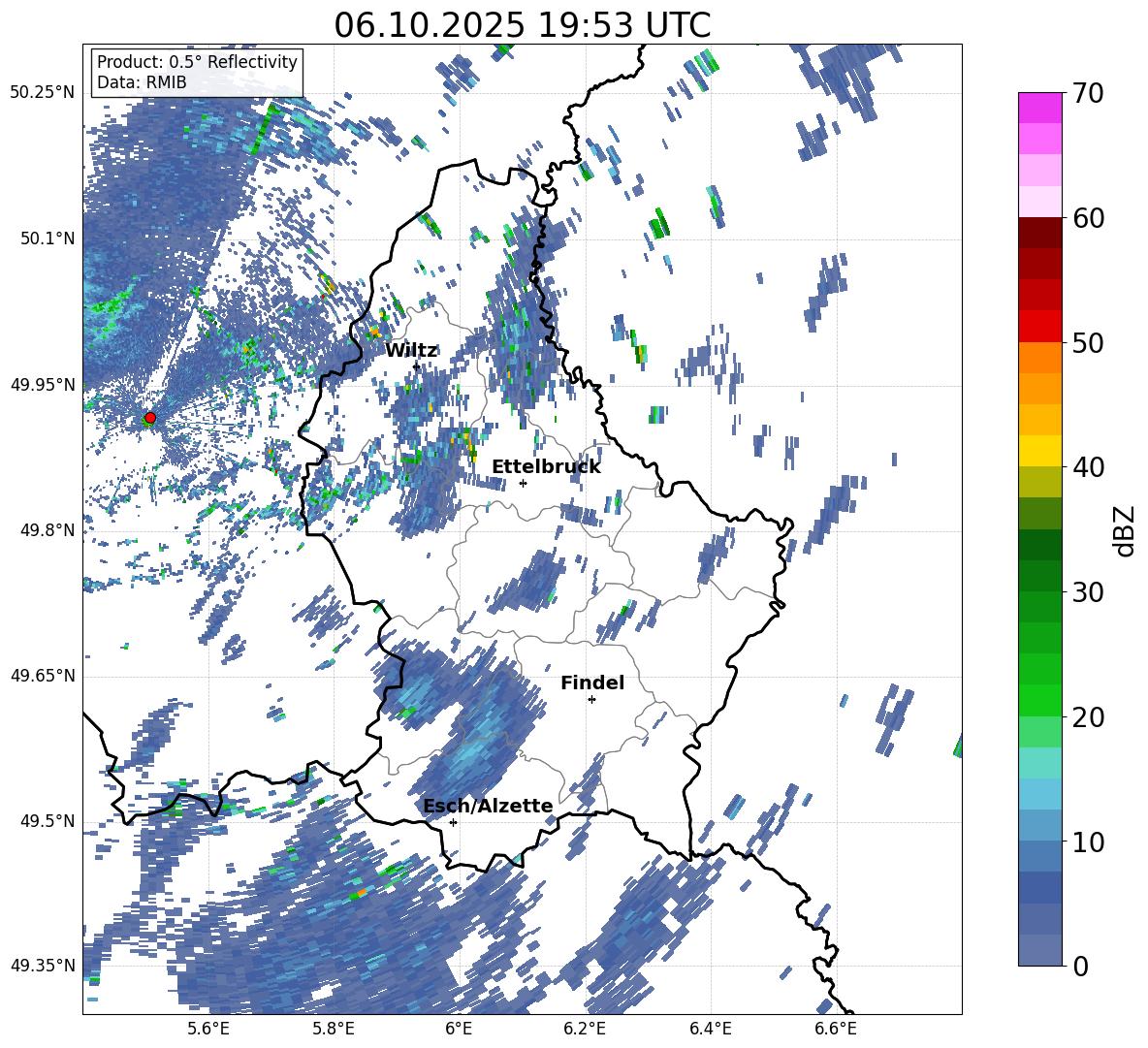Click the colorbar tick label 20
1148x1048 pixels.
[x=1088, y=717]
